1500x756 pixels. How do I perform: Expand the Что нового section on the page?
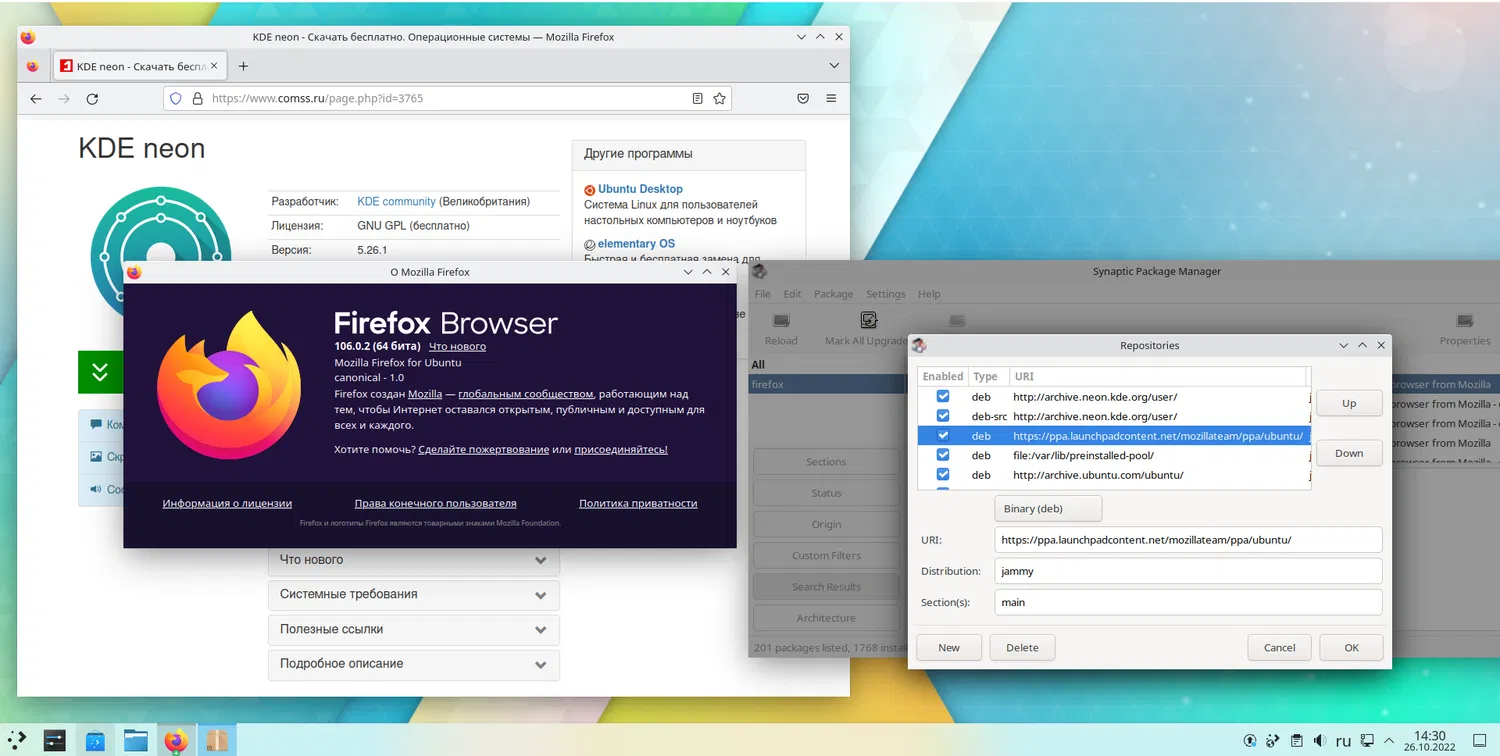pos(414,560)
